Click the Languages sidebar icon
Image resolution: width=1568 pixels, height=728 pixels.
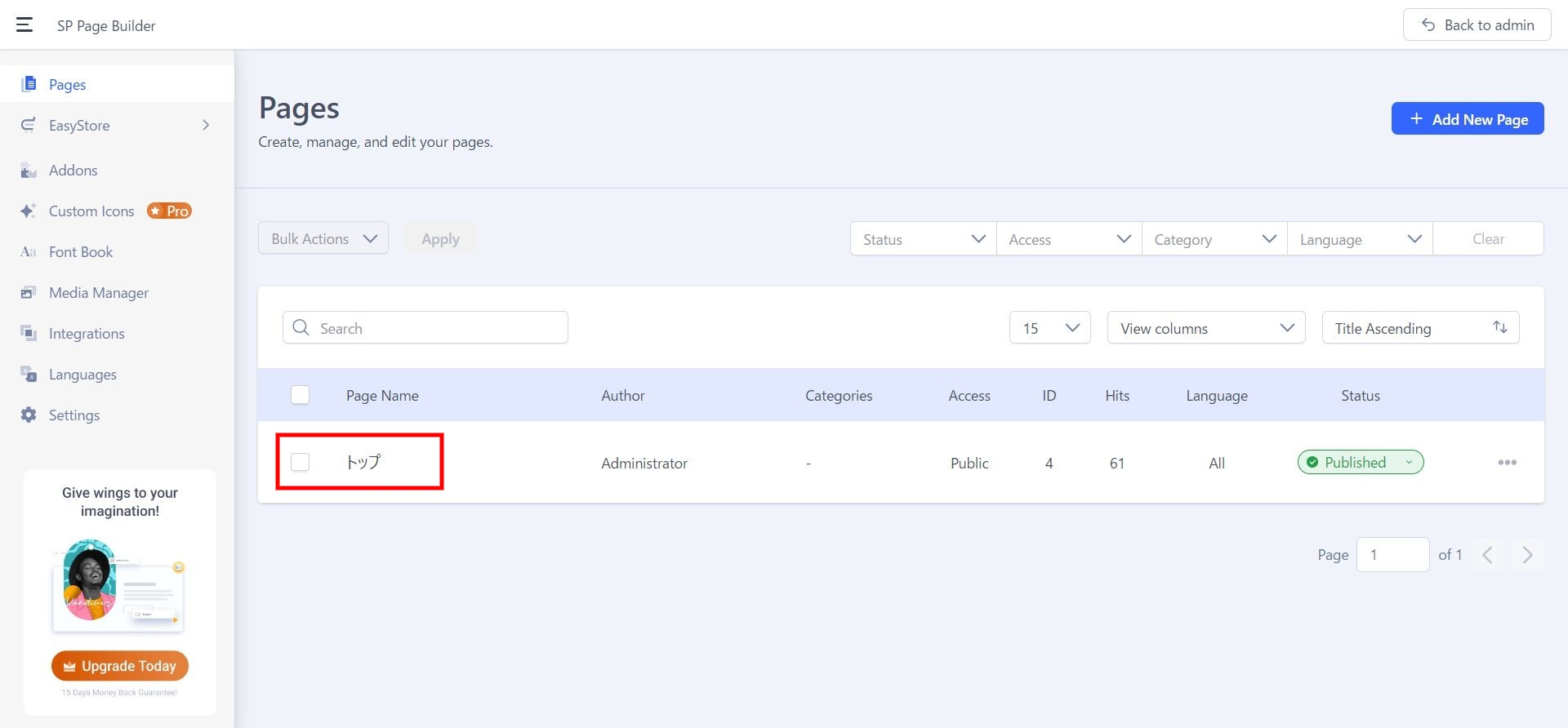[x=29, y=374]
